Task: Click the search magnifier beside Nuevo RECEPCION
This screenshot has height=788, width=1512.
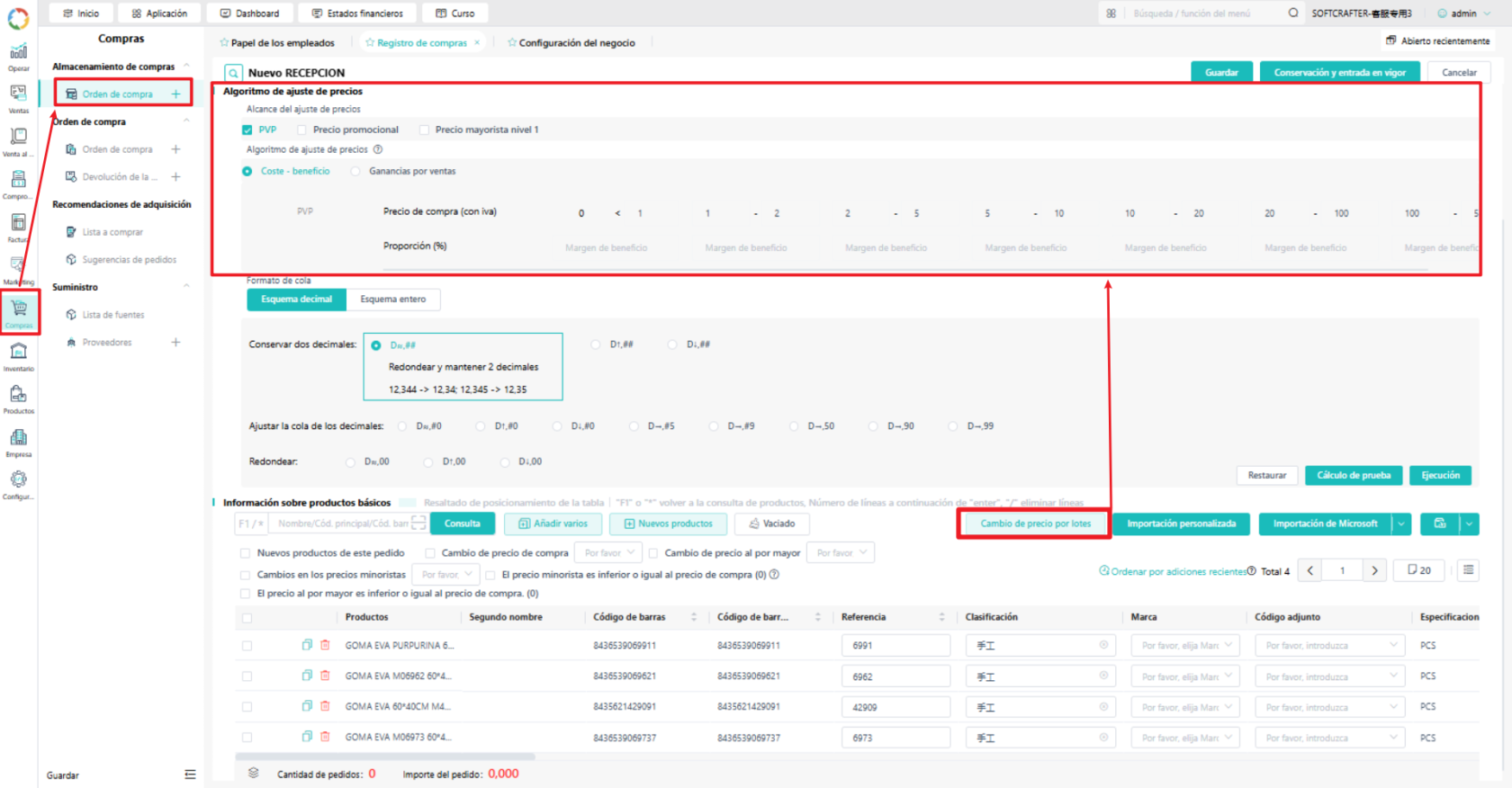Action: click(x=233, y=73)
